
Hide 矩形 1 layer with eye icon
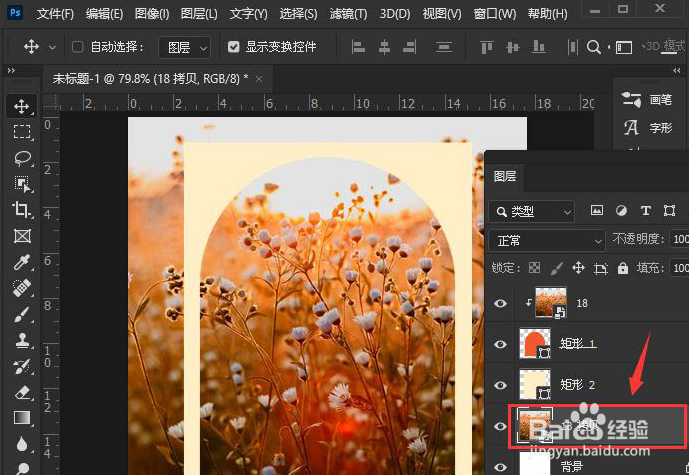pos(500,344)
